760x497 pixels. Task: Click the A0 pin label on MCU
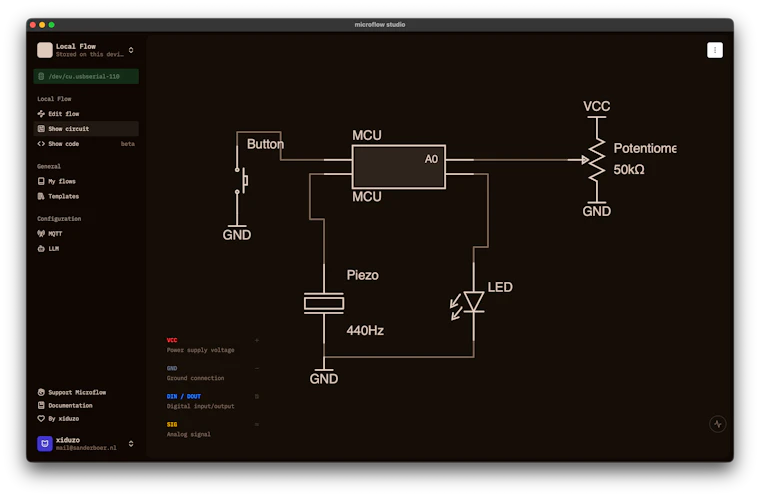click(431, 159)
